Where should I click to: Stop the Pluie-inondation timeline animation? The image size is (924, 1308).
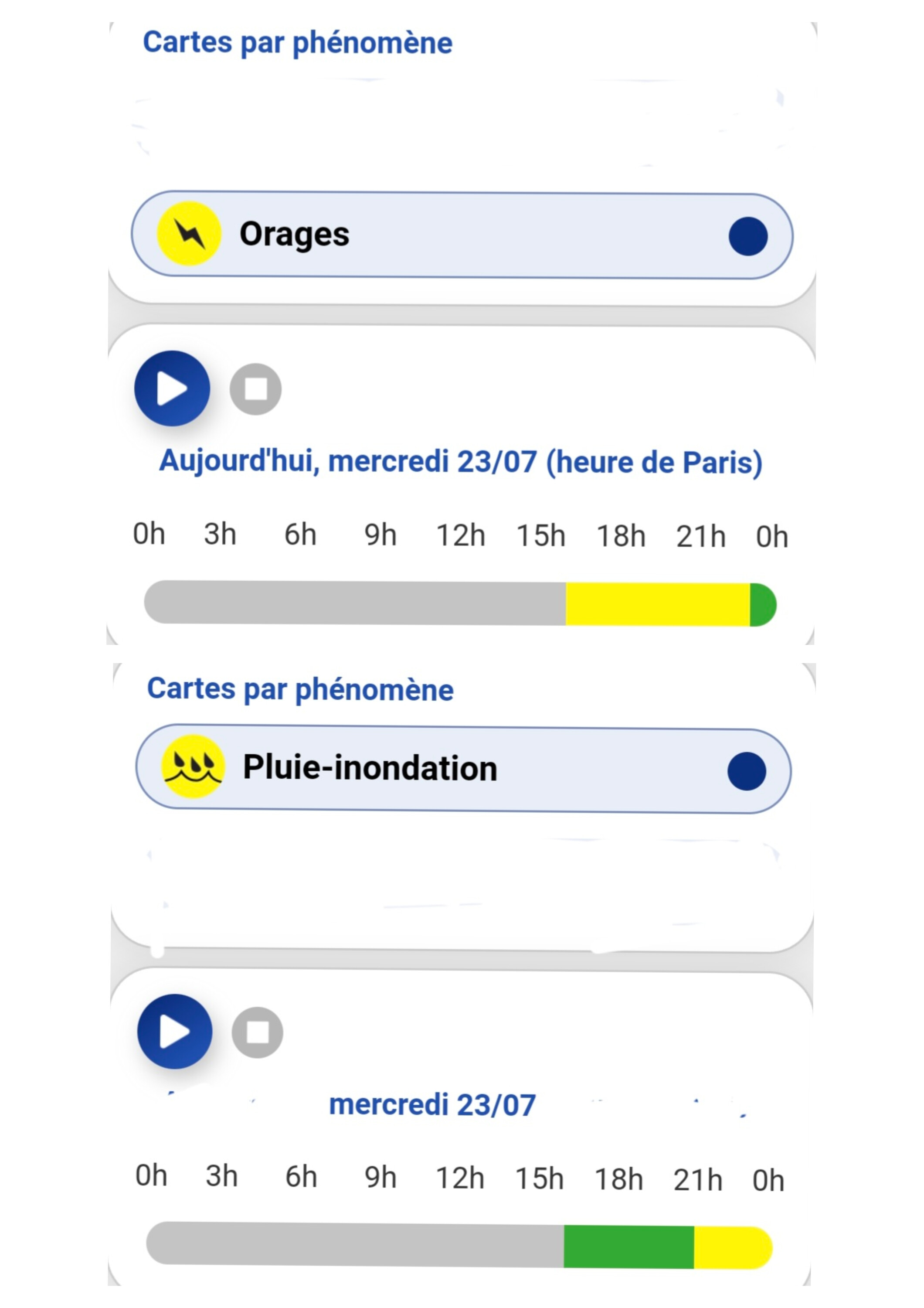(257, 1032)
